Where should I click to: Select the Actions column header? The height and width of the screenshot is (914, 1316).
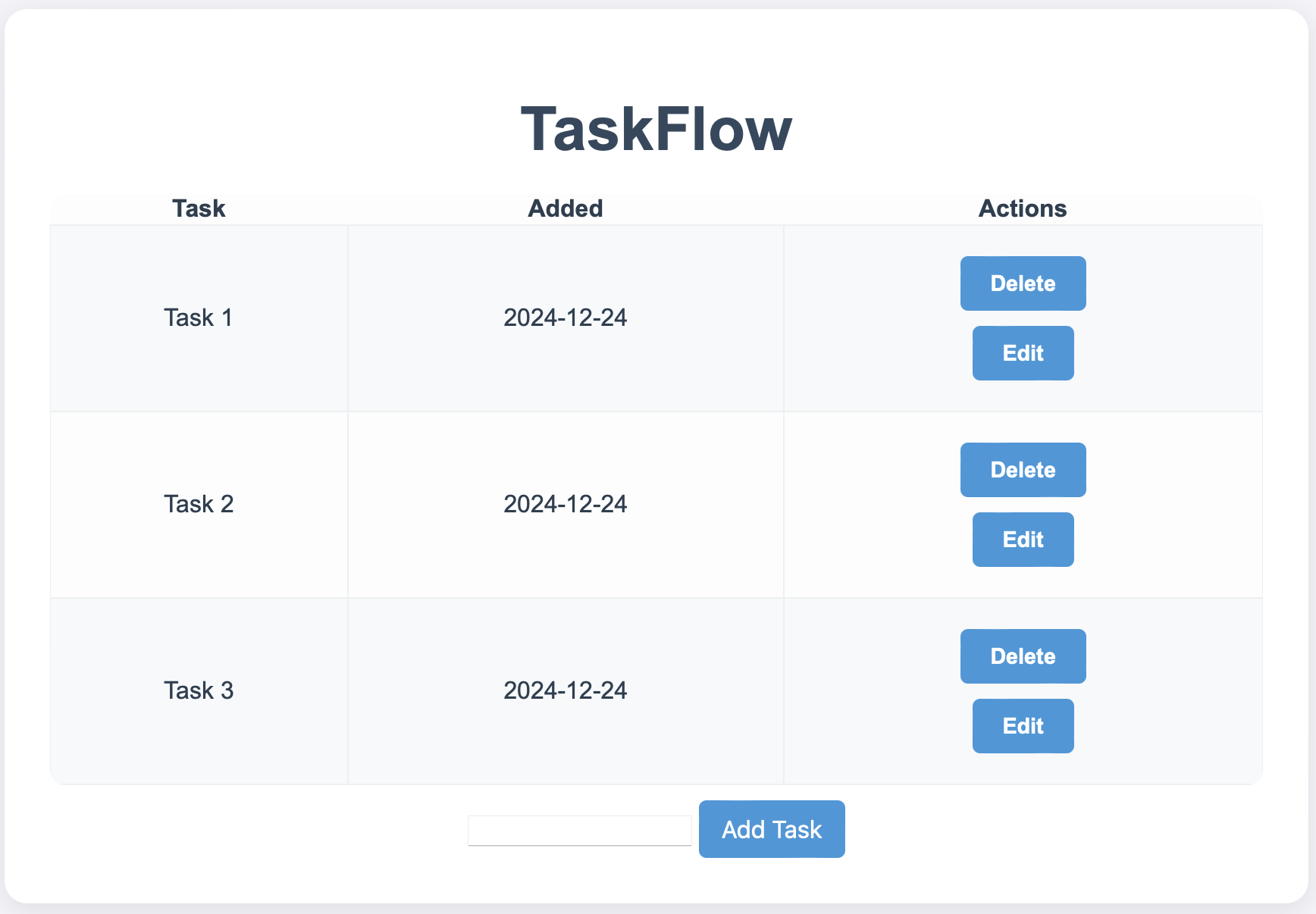tap(1022, 208)
